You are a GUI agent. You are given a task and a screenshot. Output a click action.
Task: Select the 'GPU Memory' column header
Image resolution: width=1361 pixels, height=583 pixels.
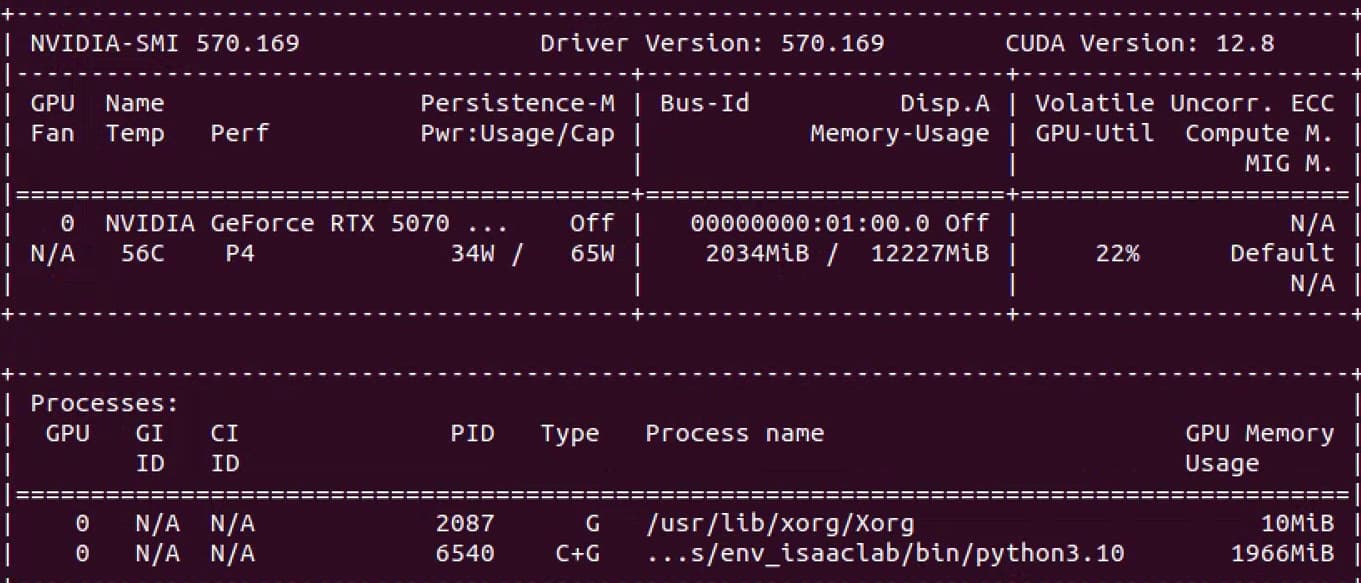click(x=1260, y=433)
